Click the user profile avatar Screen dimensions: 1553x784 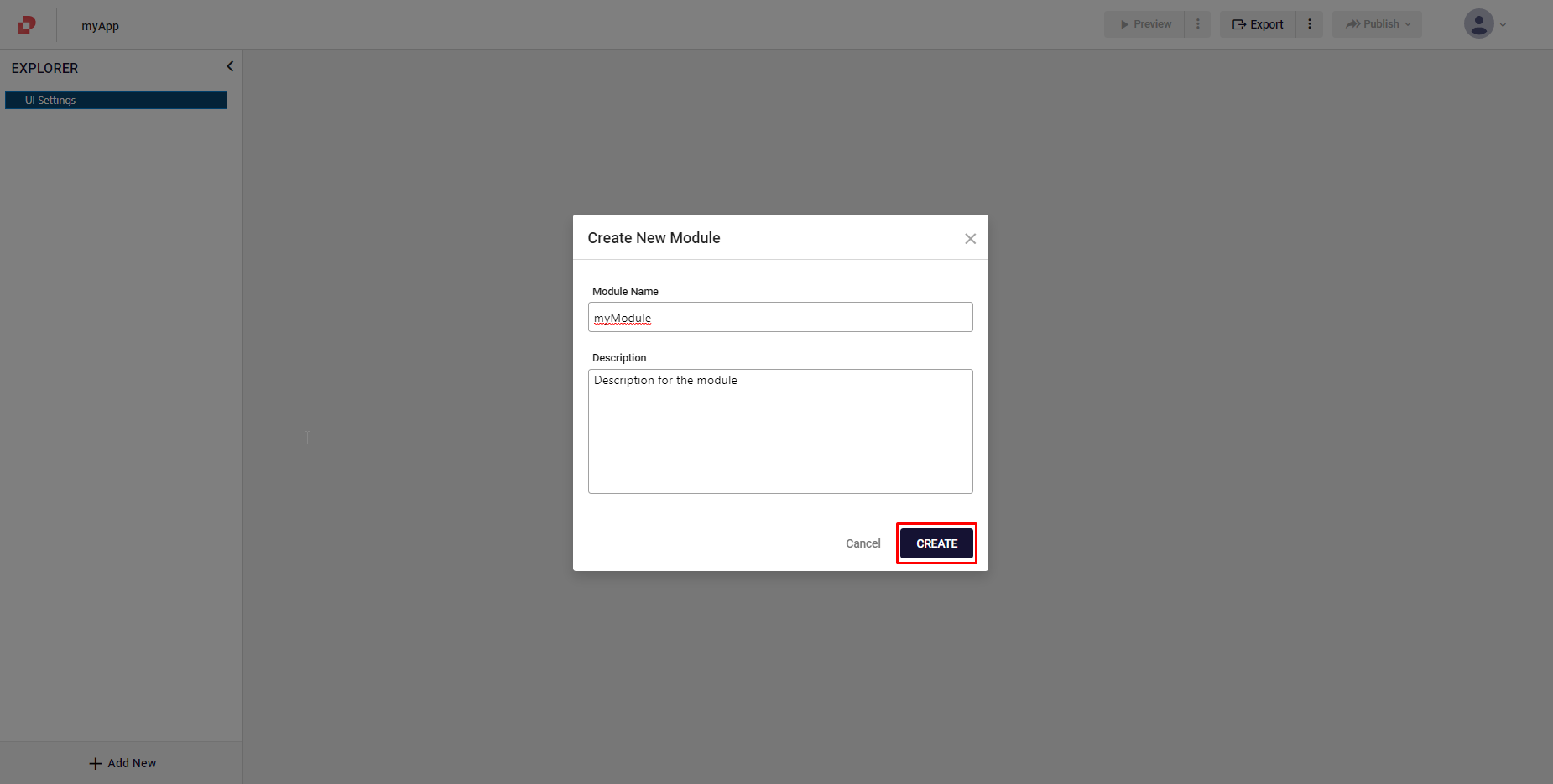[x=1477, y=24]
